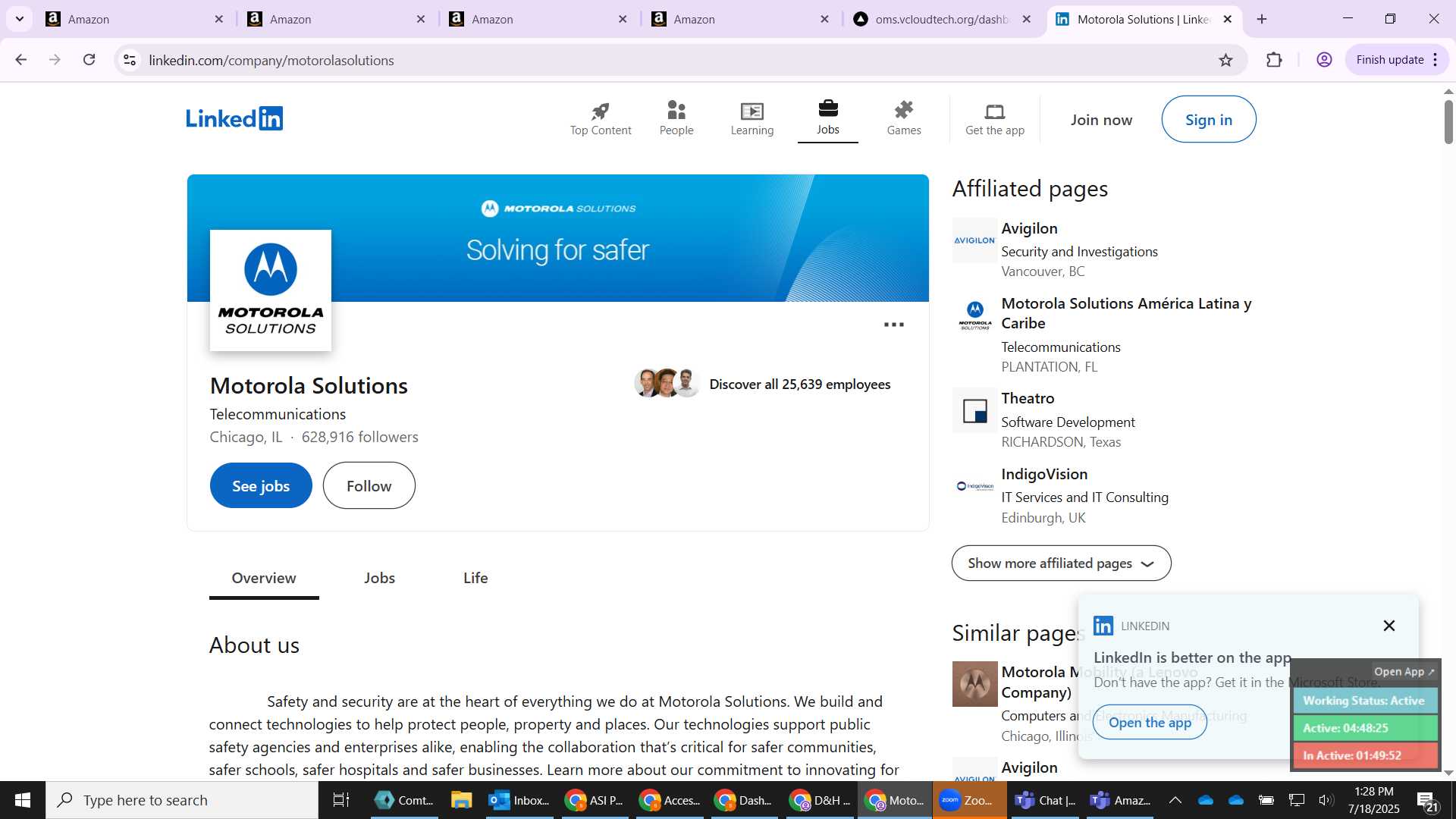The height and width of the screenshot is (819, 1456).
Task: Close the LinkedIn app popup
Action: [1389, 626]
